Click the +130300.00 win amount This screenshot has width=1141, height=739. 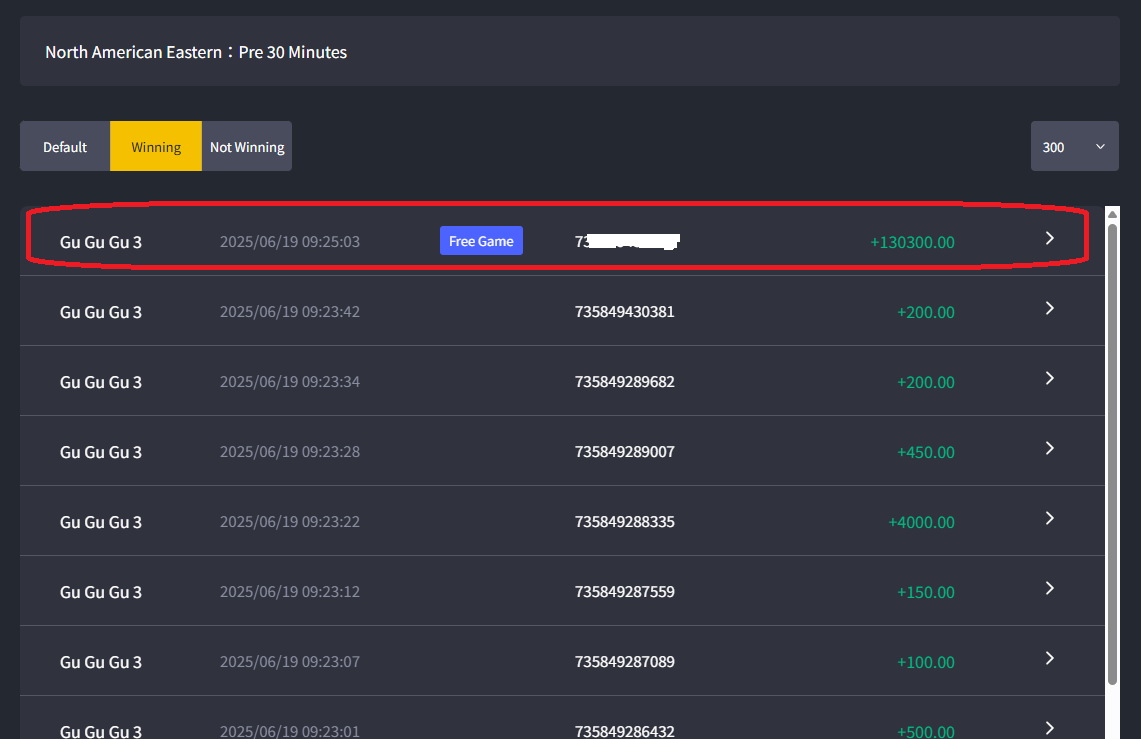[x=913, y=242]
